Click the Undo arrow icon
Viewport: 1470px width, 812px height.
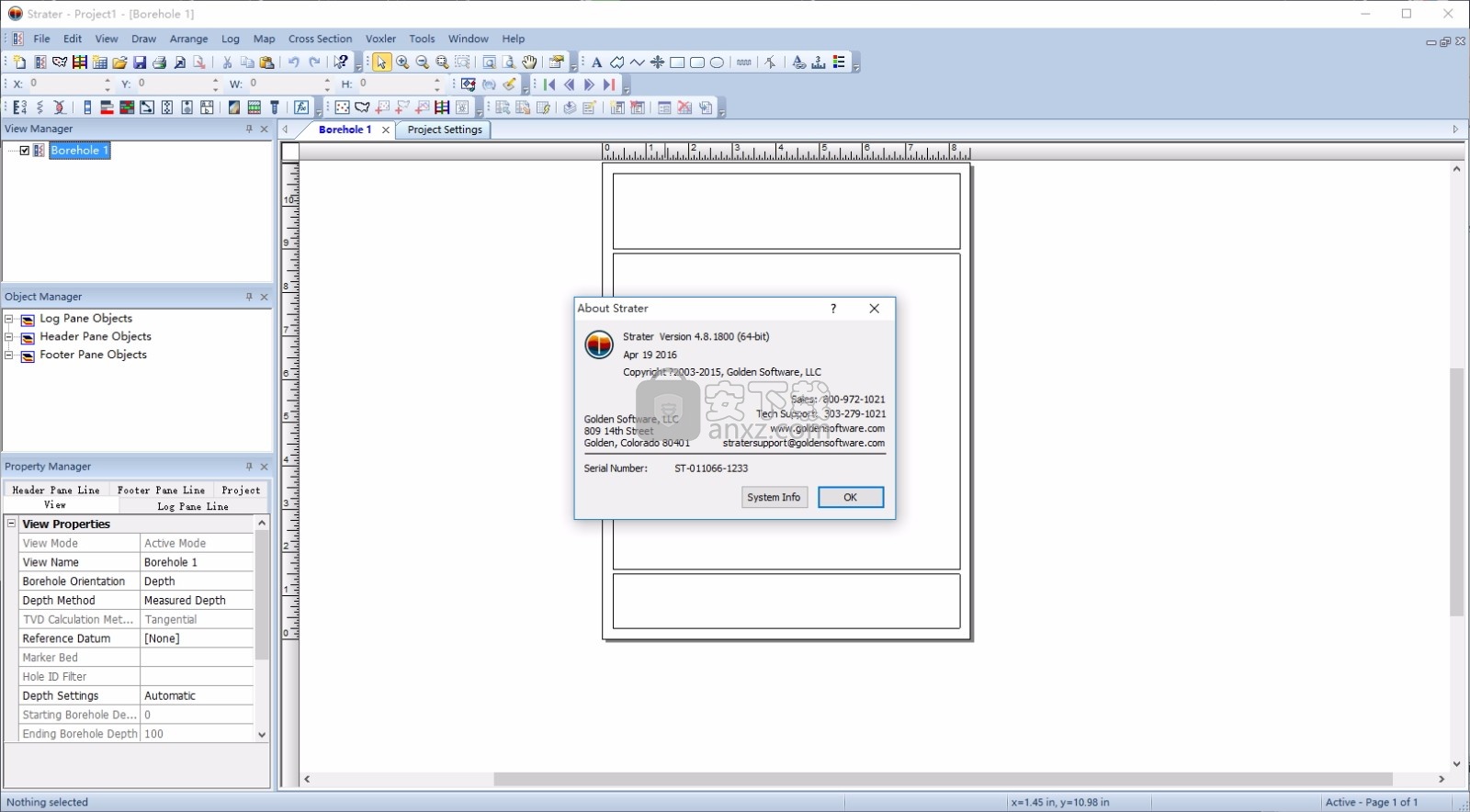click(293, 62)
